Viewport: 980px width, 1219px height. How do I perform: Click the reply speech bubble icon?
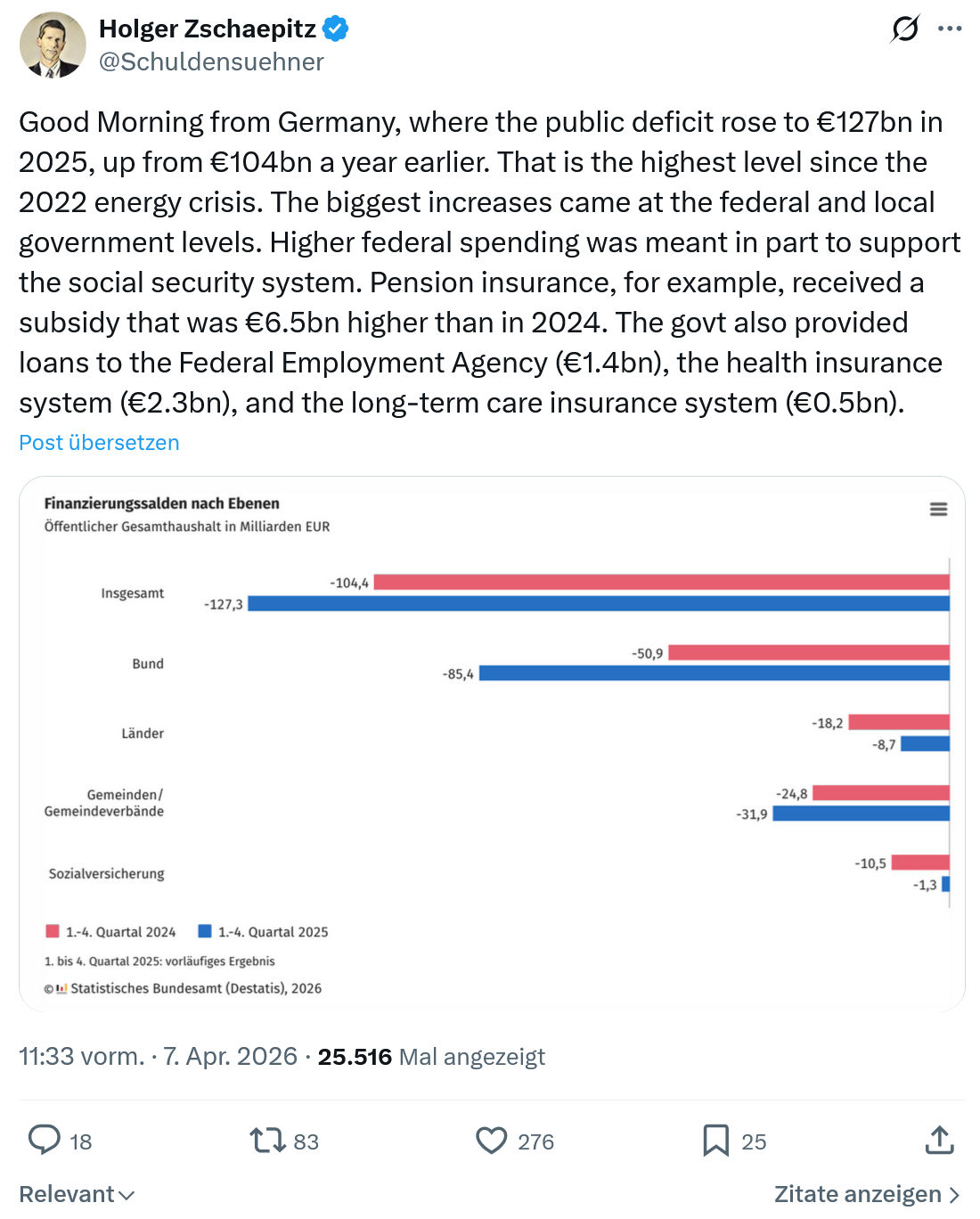pyautogui.click(x=45, y=1140)
